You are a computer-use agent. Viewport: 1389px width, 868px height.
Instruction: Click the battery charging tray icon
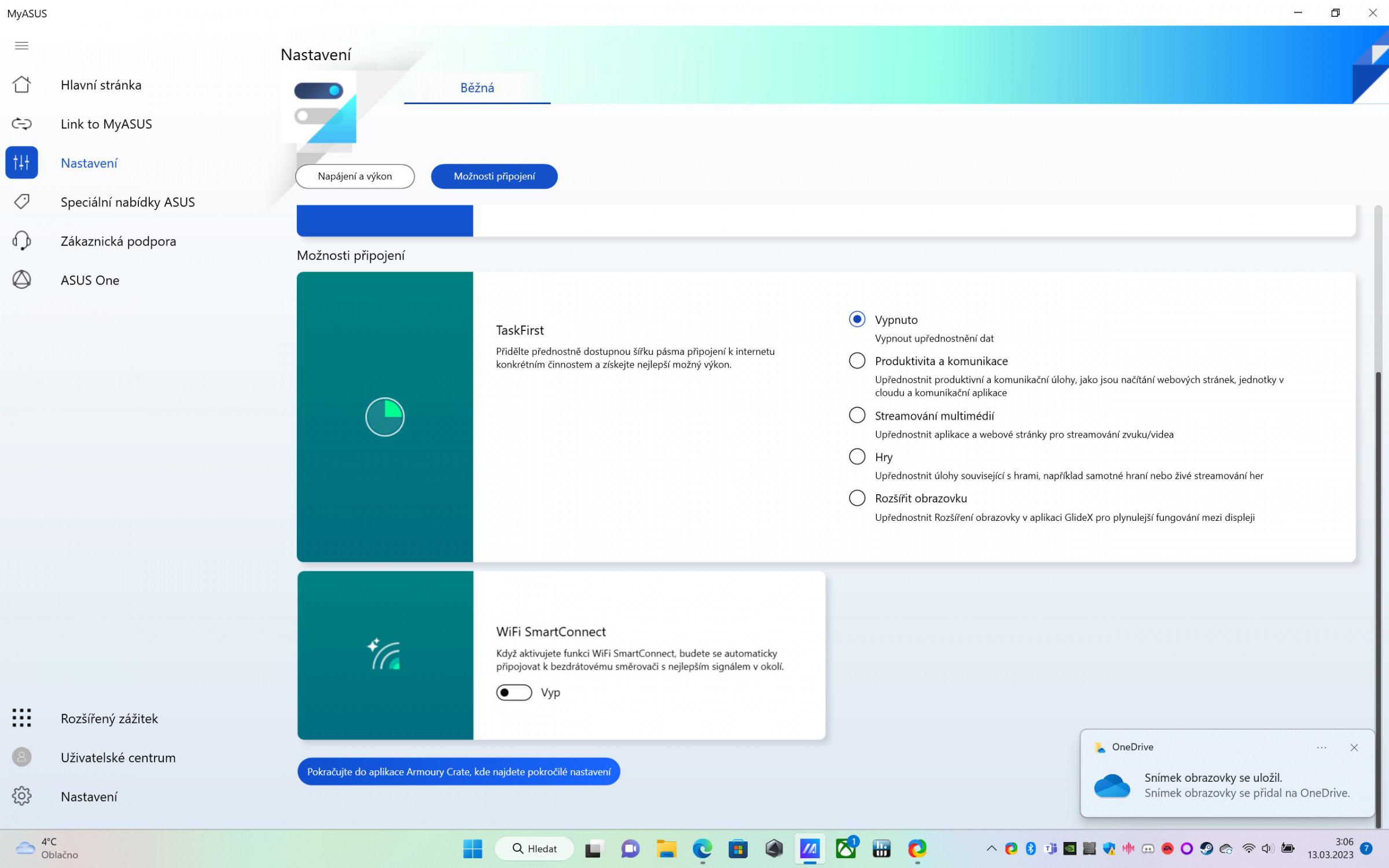pos(1288,849)
